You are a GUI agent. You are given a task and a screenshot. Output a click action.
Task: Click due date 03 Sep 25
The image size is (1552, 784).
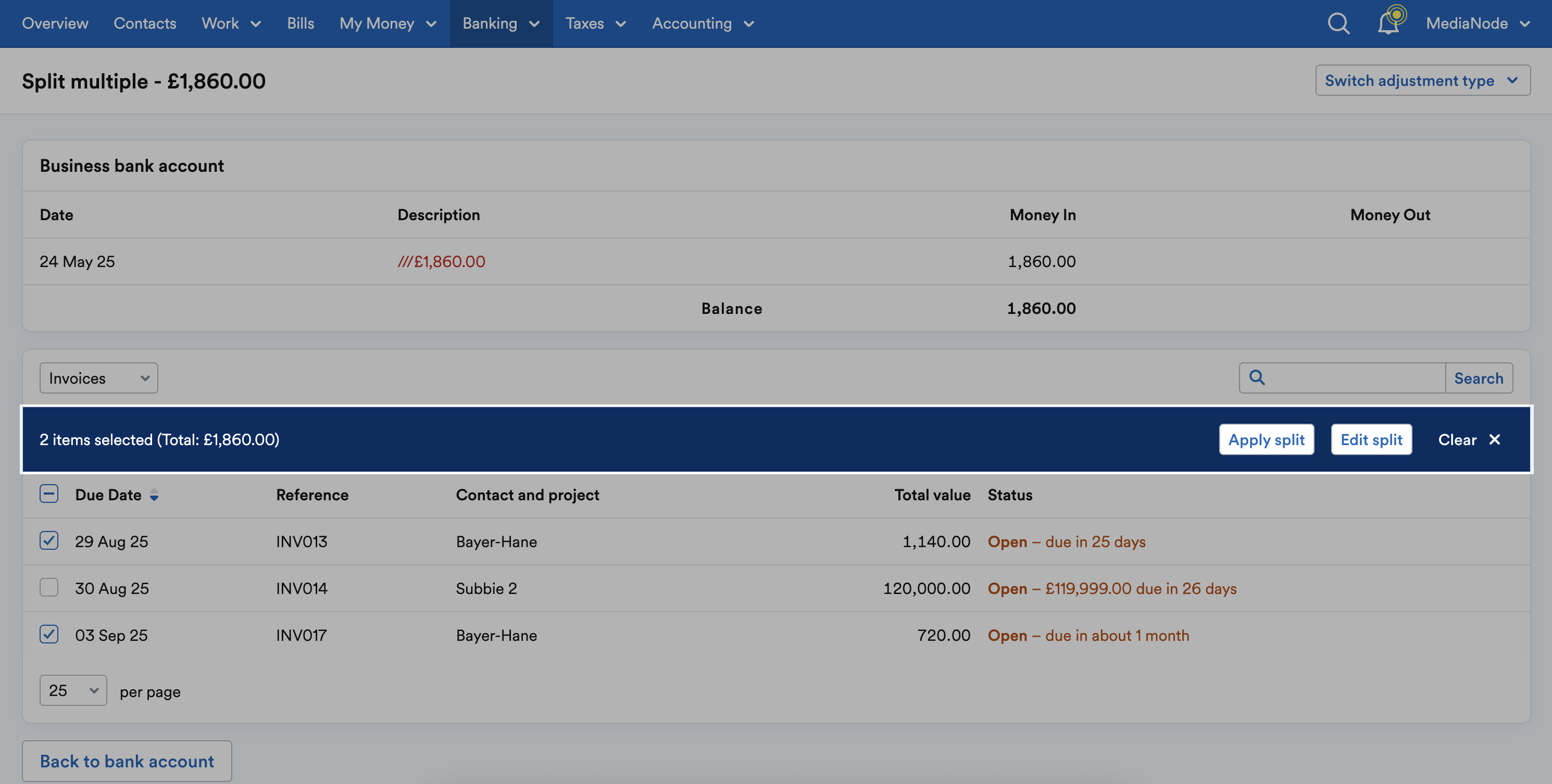111,636
